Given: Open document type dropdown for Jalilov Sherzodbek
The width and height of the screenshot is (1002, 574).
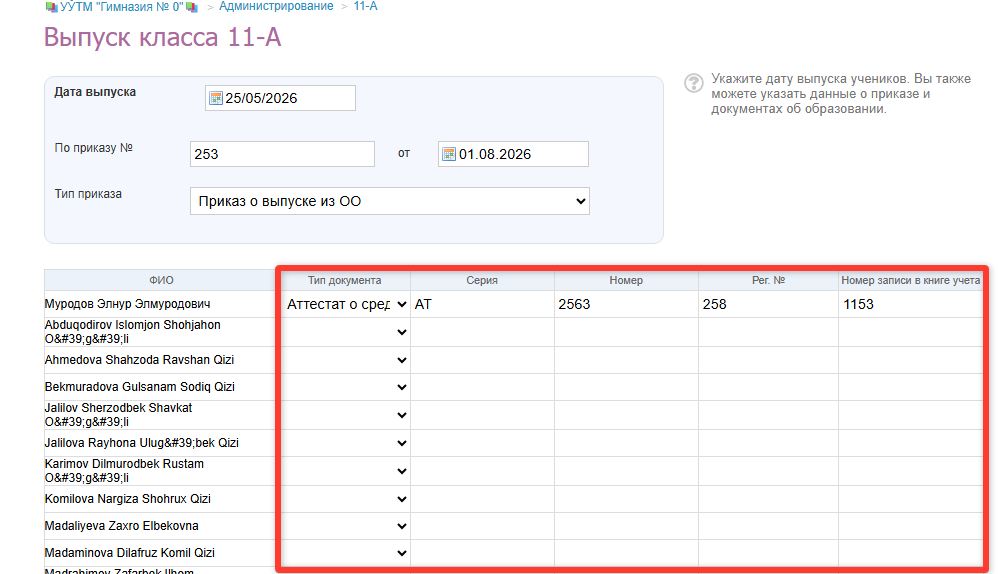Looking at the screenshot, I should point(346,415).
